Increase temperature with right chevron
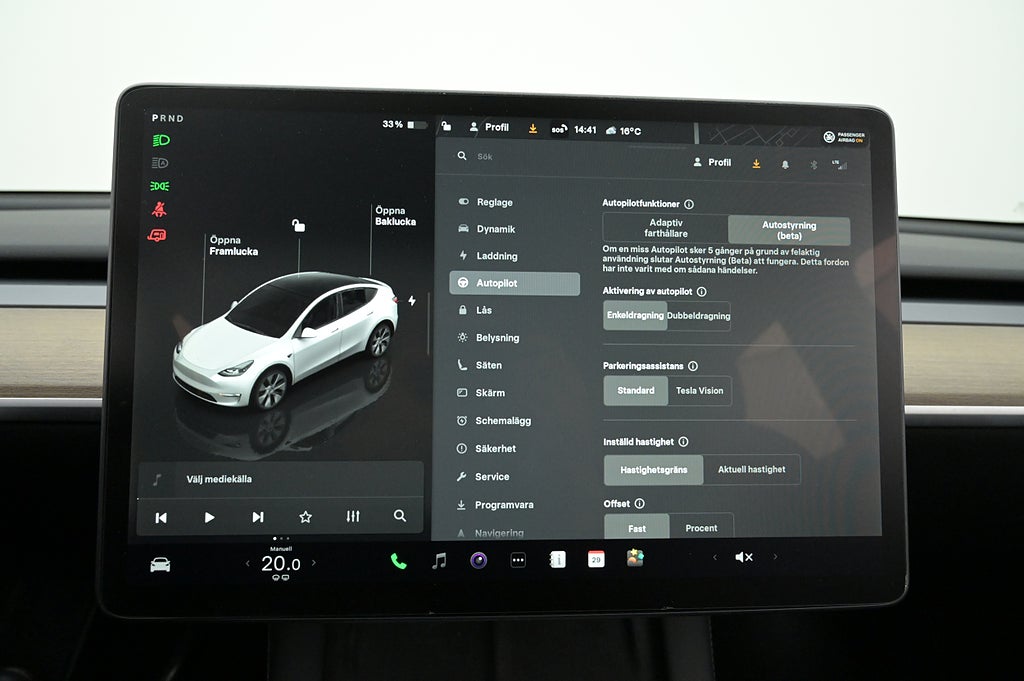This screenshot has height=681, width=1024. click(313, 563)
